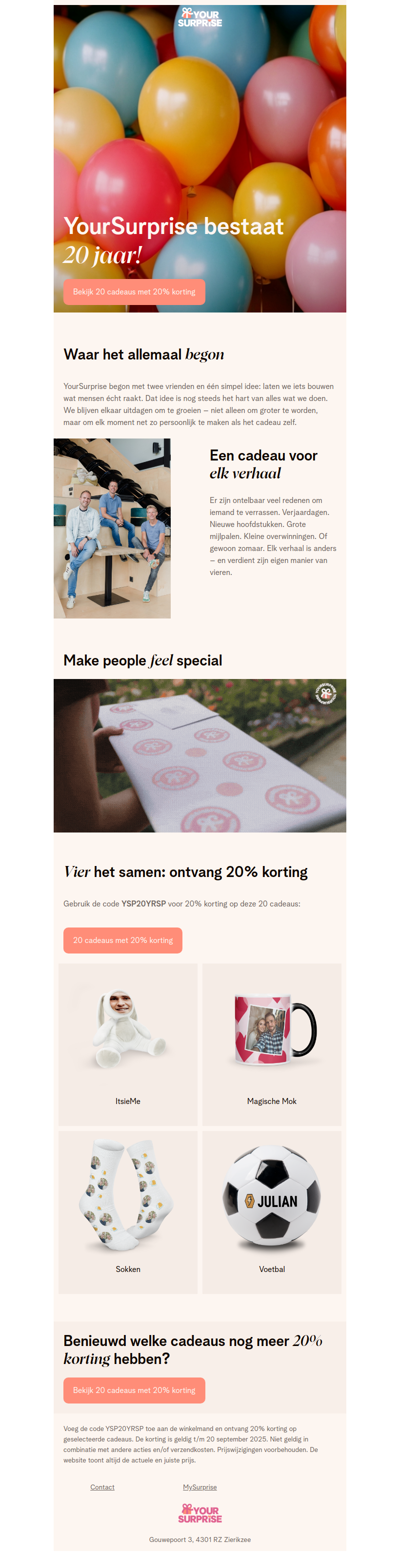
Task: Click the Magische Mok product label
Action: [x=272, y=1101]
